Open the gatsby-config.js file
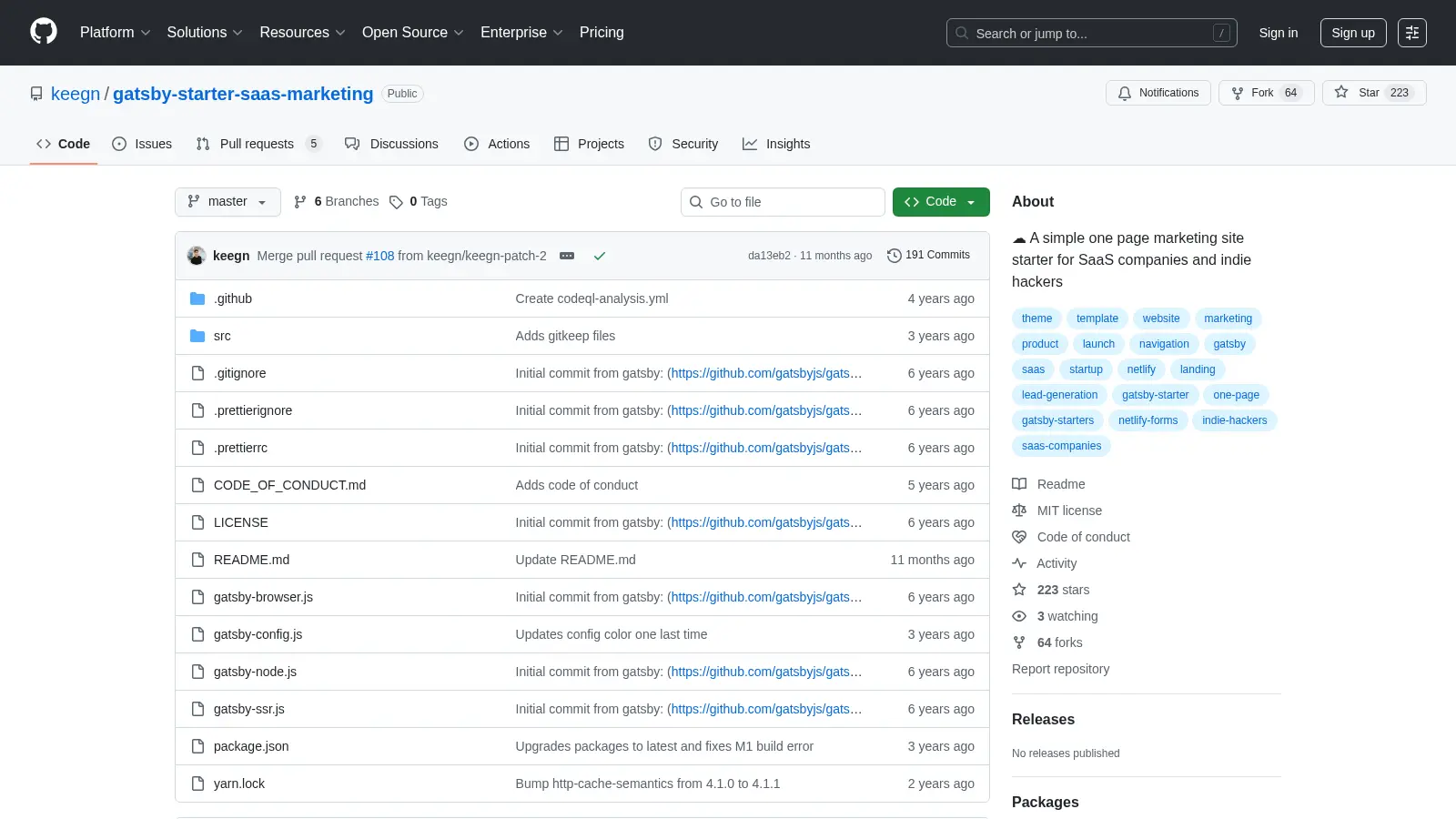 (x=258, y=634)
